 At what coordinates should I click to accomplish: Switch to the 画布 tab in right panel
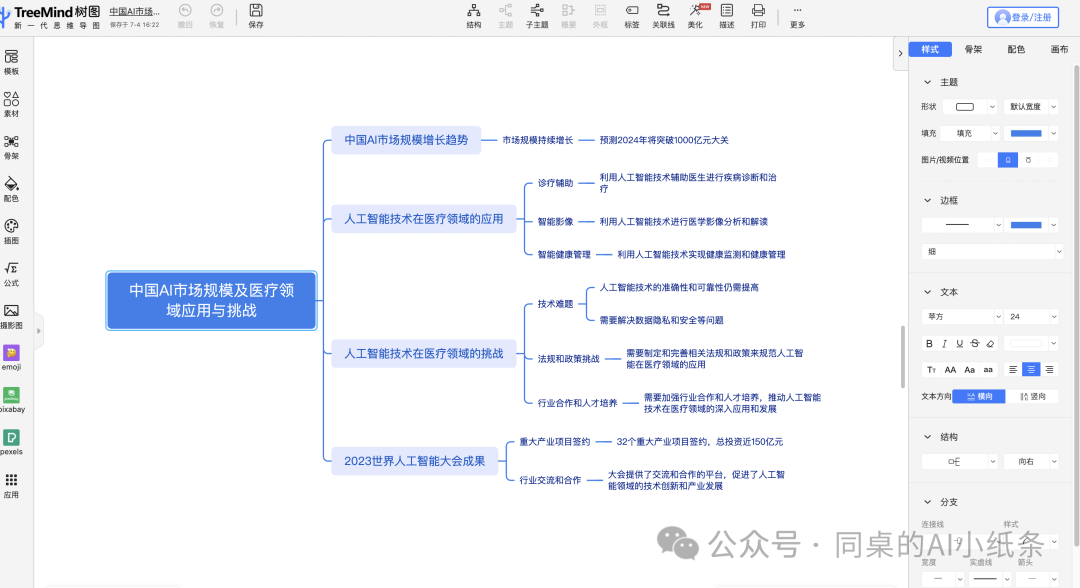(x=1058, y=48)
